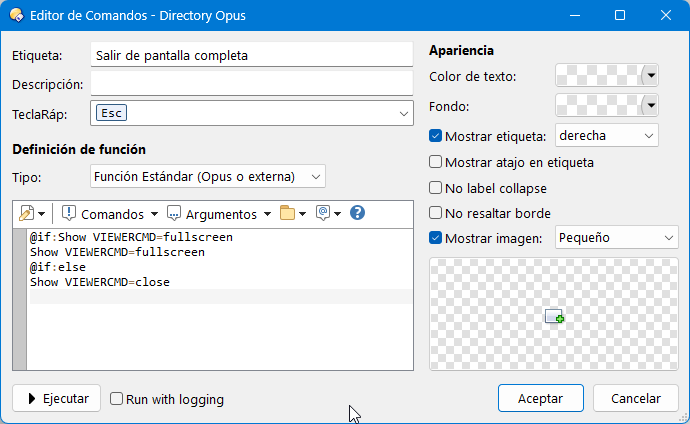Click the Aceptar button
The width and height of the screenshot is (690, 424).
point(541,398)
